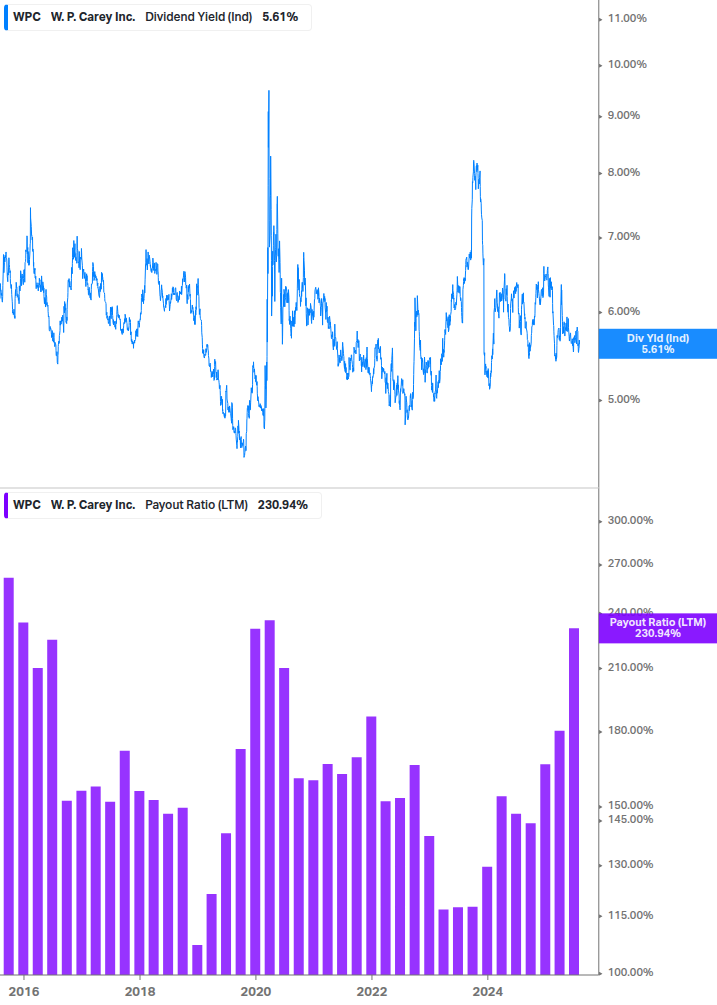Select the purple Payout Ratio 230.94% value tag
The image size is (717, 1005).
pos(657,628)
